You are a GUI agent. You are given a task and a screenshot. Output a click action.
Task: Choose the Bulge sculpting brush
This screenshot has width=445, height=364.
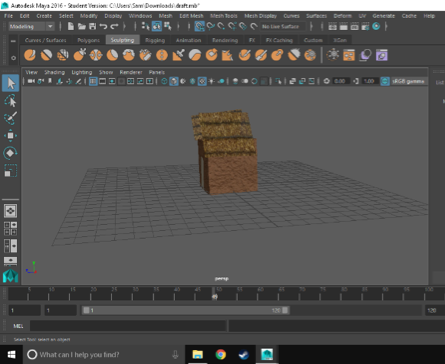[277, 55]
